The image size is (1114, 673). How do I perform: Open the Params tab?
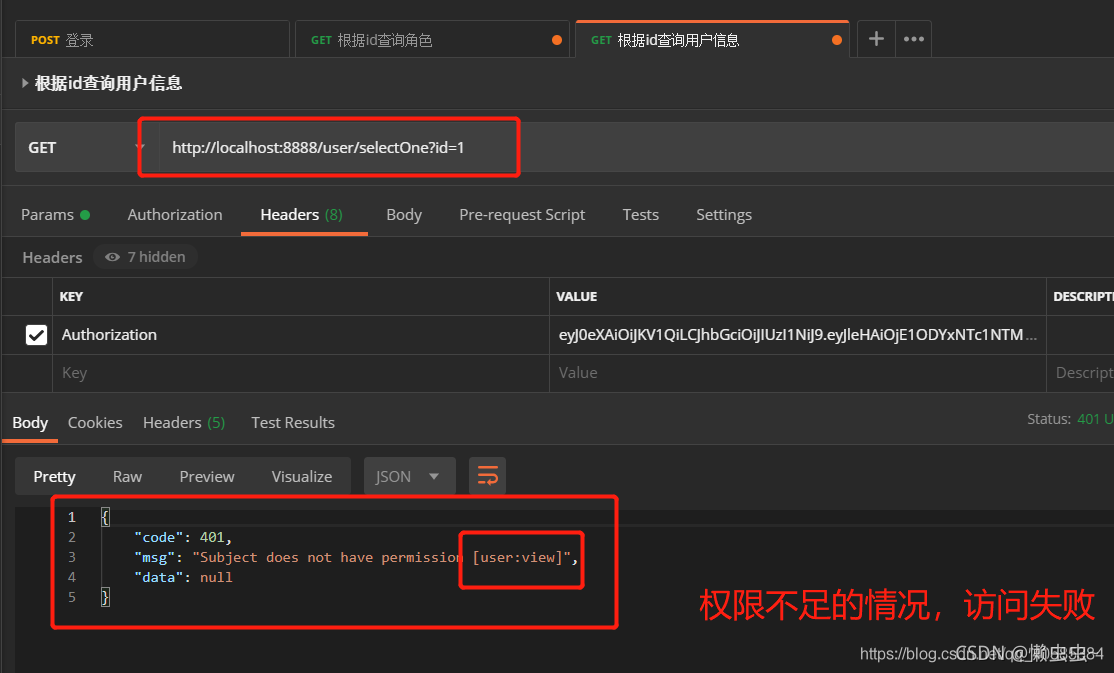point(55,215)
